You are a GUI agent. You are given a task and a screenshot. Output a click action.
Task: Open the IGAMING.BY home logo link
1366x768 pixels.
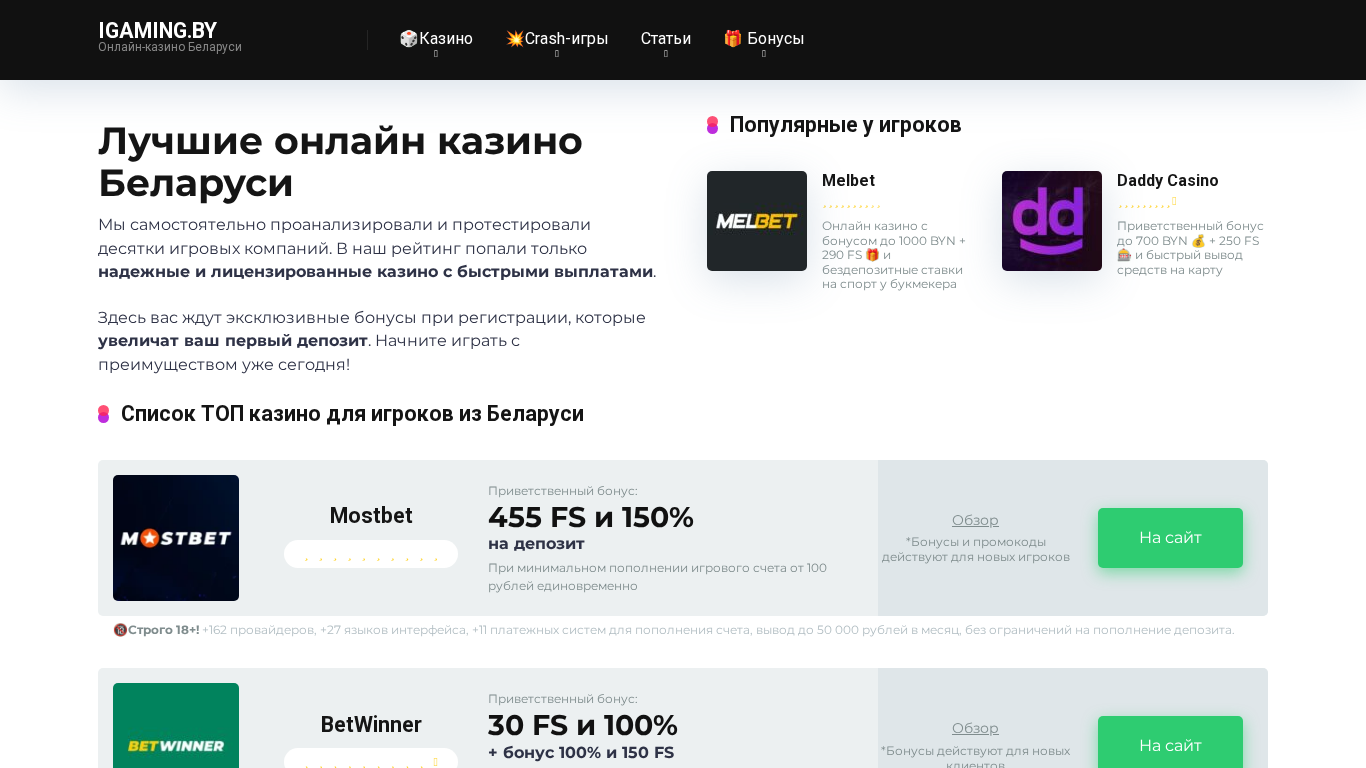[158, 31]
